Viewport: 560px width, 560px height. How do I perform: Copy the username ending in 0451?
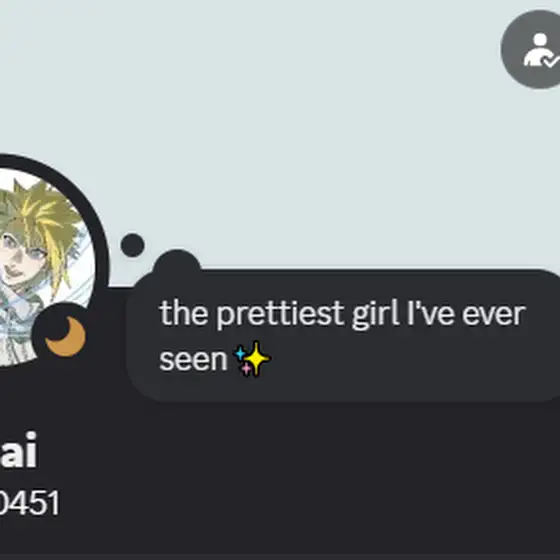[29, 502]
